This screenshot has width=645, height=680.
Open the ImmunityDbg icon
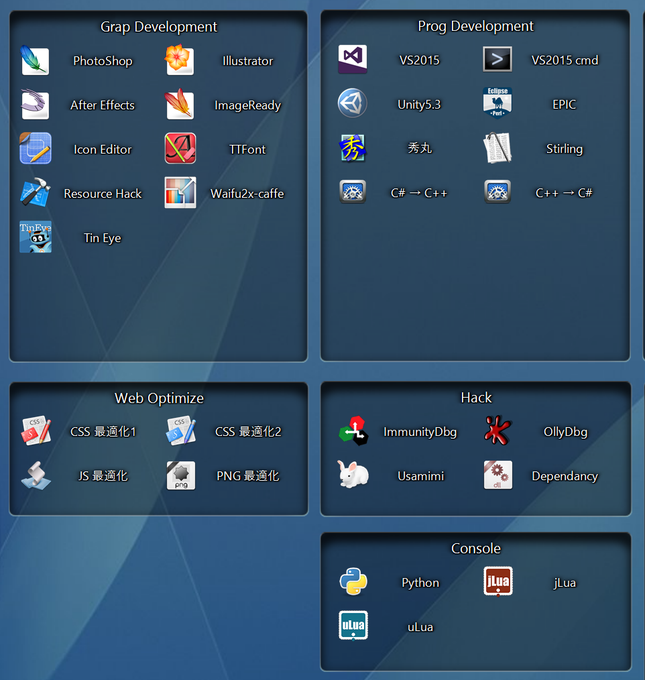[x=354, y=431]
